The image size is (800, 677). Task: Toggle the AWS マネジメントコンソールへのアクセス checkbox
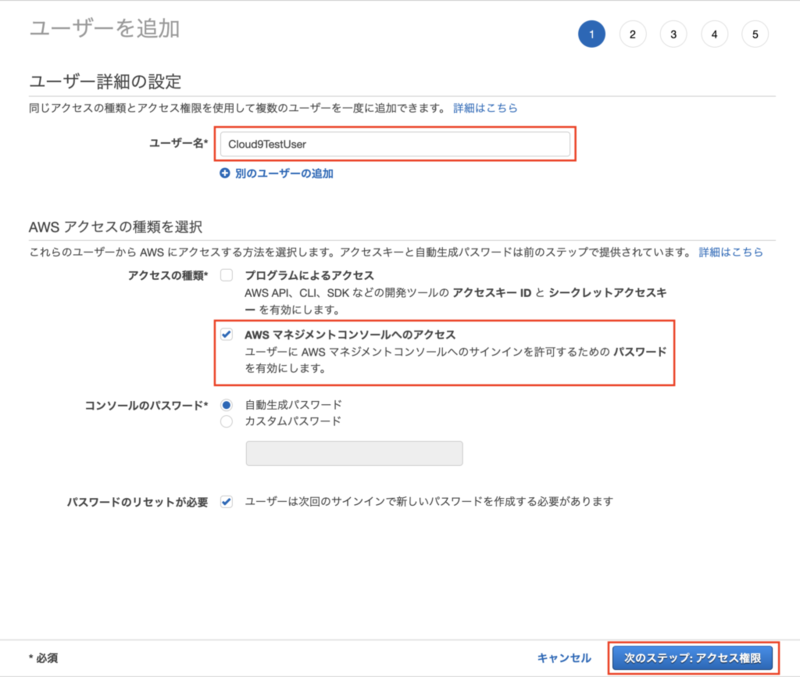click(x=227, y=335)
